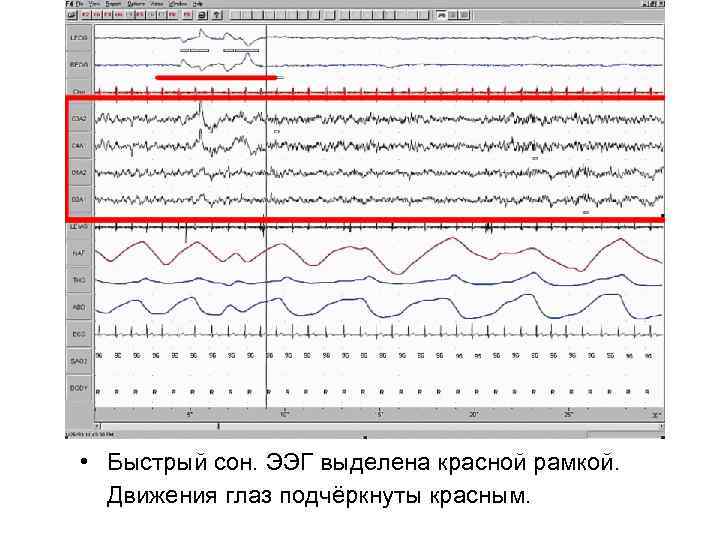Click the 25" mark on time ruler
The width and height of the screenshot is (720, 540).
(x=568, y=414)
